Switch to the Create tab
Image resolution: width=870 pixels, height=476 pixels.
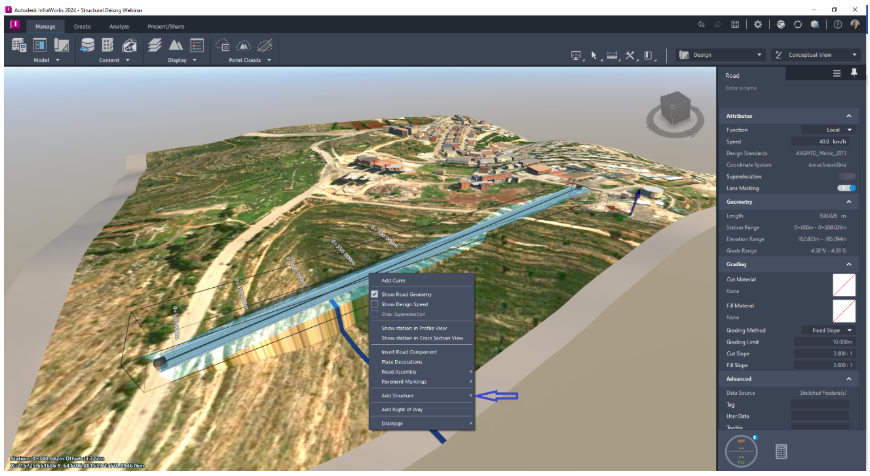[x=82, y=26]
